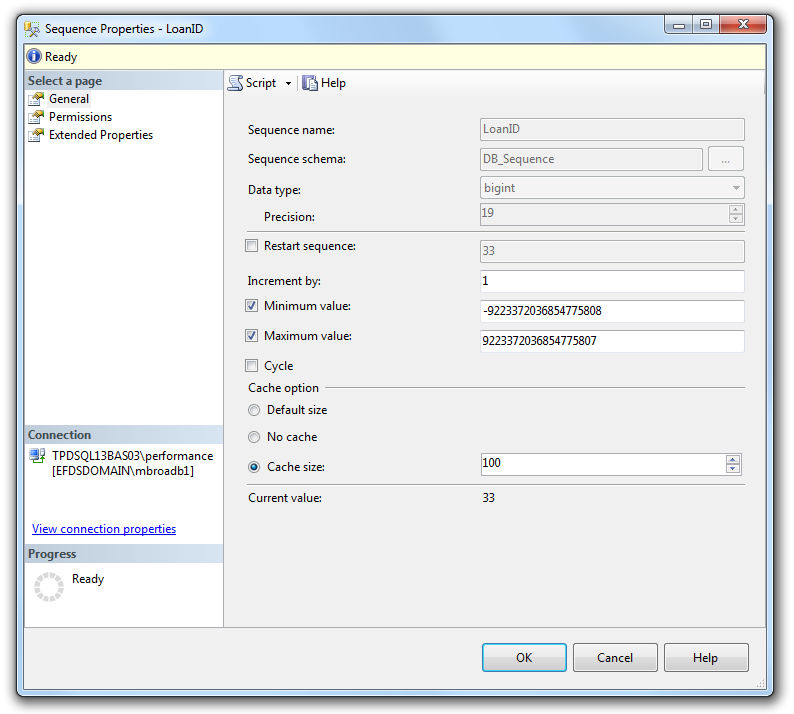Click the Ready info icon
This screenshot has width=794, height=714.
(x=34, y=56)
